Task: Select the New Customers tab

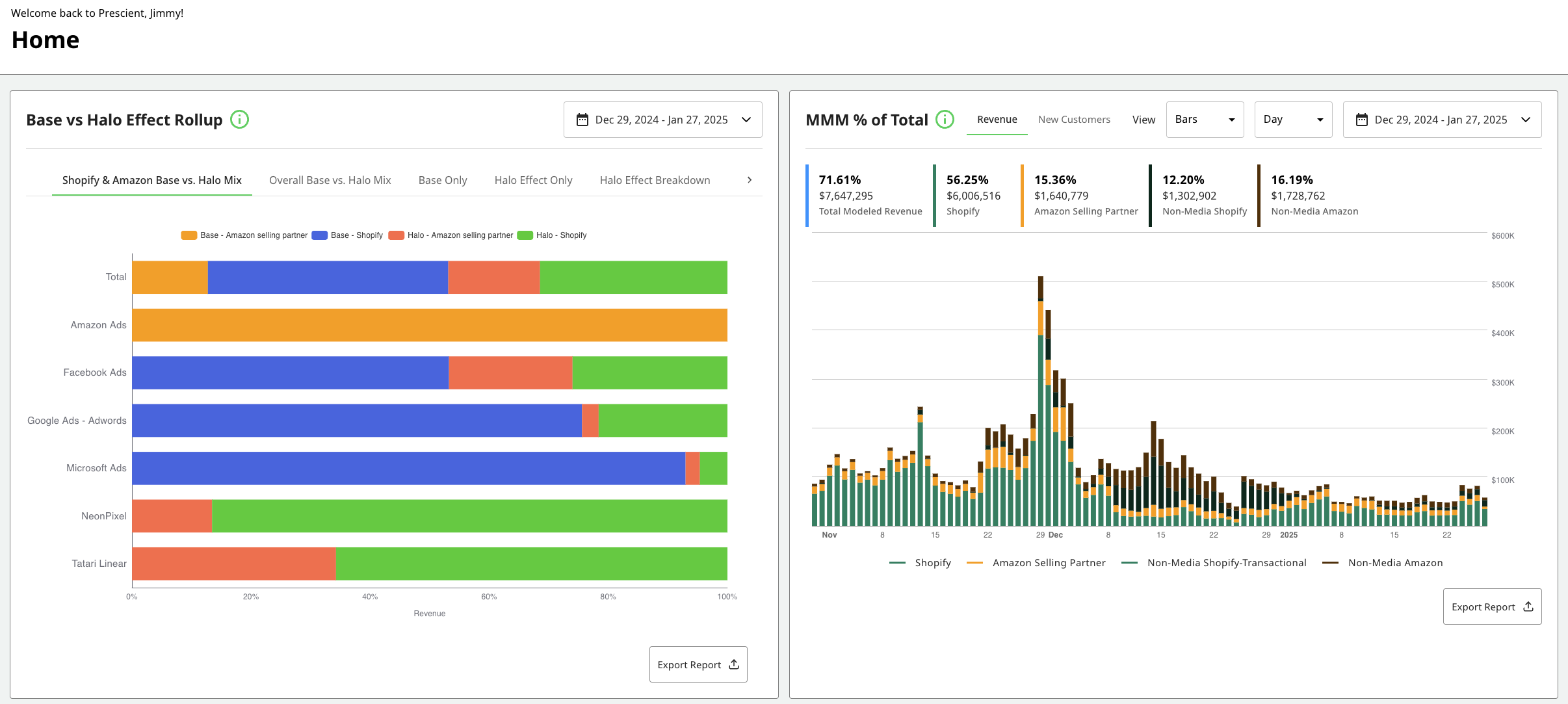Action: [1074, 120]
